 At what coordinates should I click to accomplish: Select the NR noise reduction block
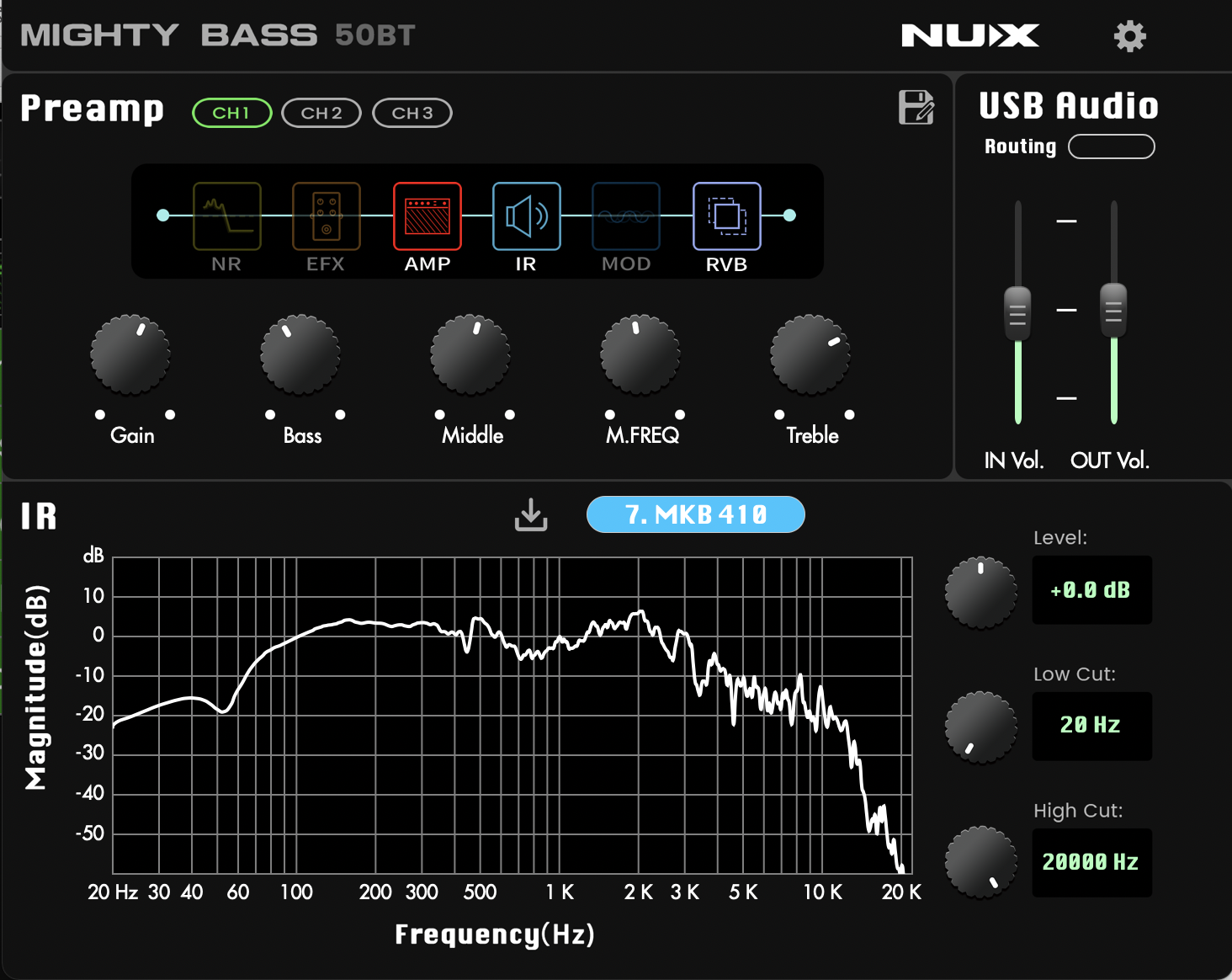point(226,216)
